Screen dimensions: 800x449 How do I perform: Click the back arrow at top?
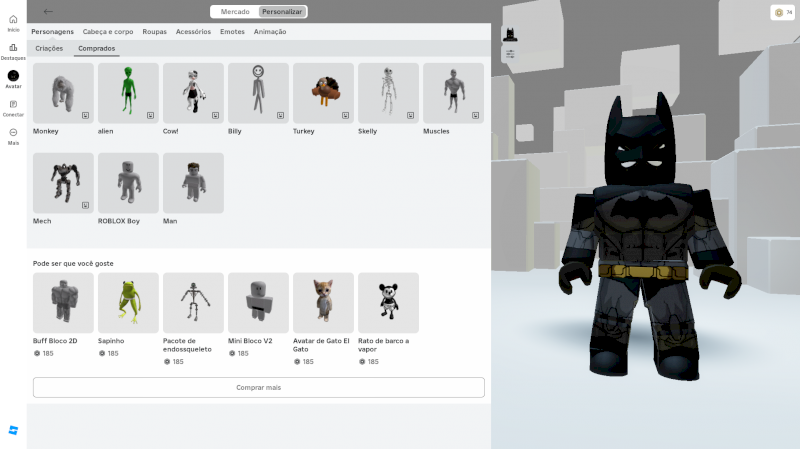(49, 11)
